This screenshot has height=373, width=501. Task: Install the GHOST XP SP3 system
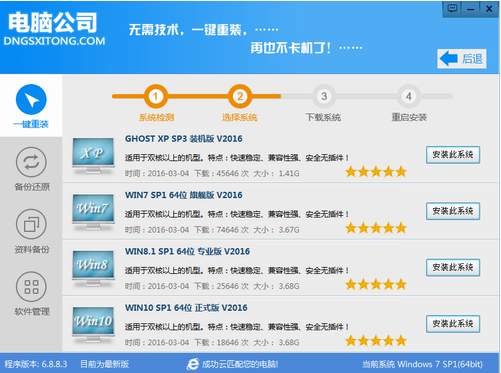[453, 155]
